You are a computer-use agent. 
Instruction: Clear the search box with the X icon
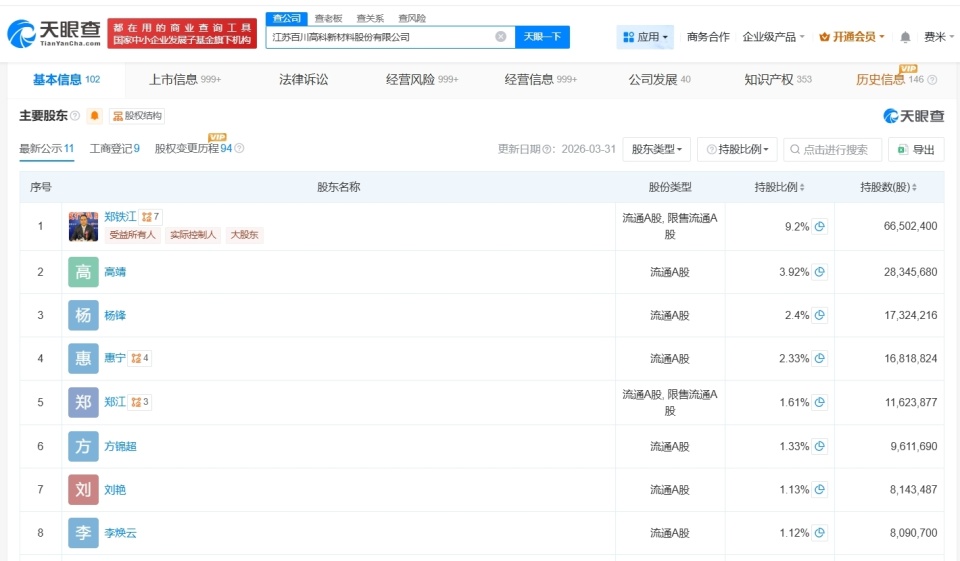tap(501, 37)
